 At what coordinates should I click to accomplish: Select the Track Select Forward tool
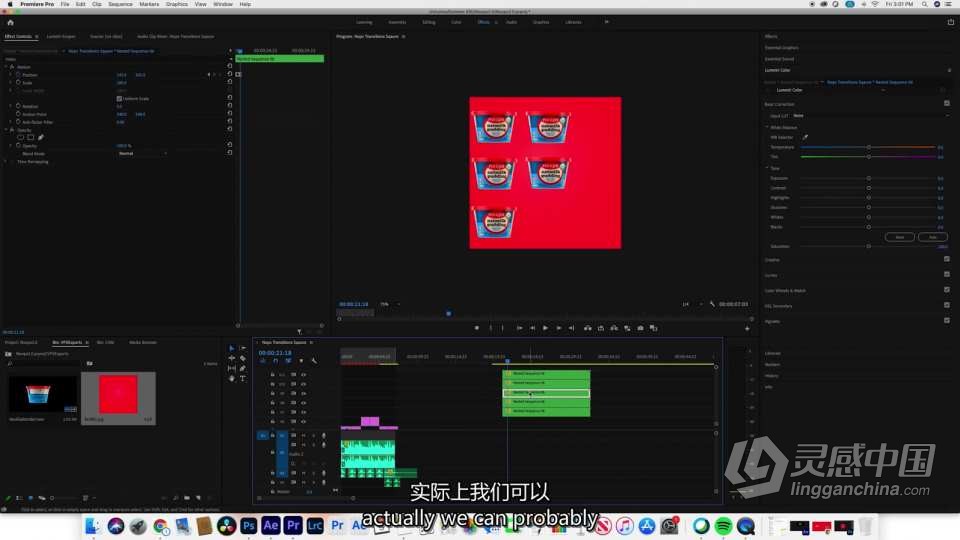point(243,348)
